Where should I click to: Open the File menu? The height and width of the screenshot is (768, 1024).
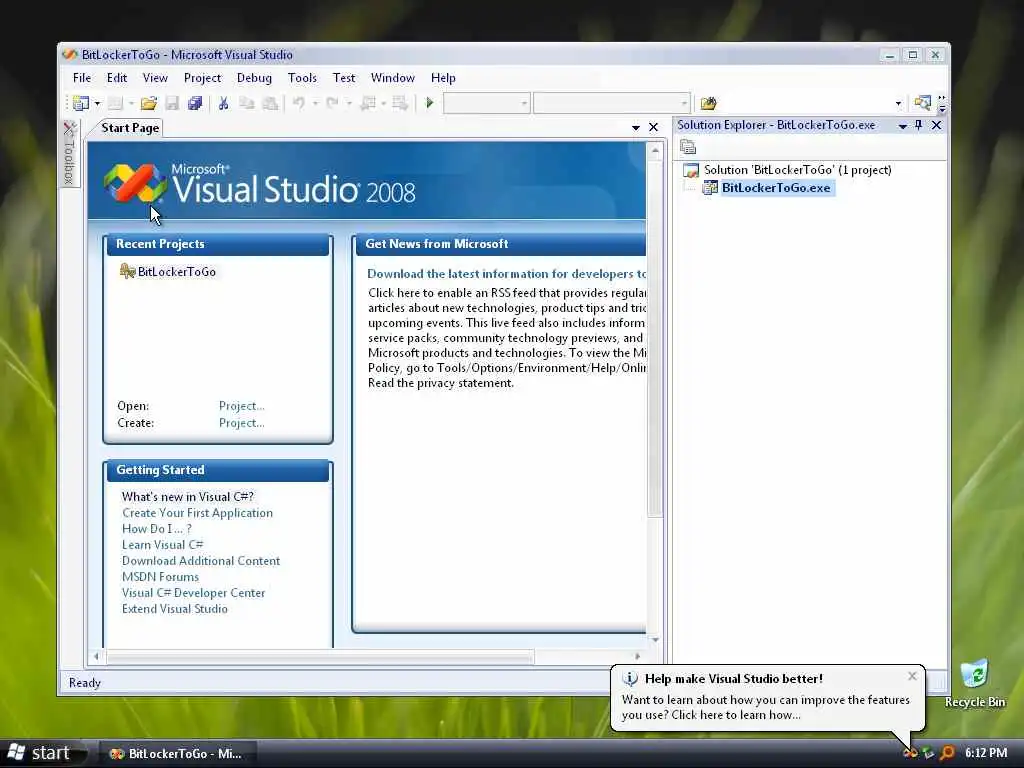click(82, 78)
